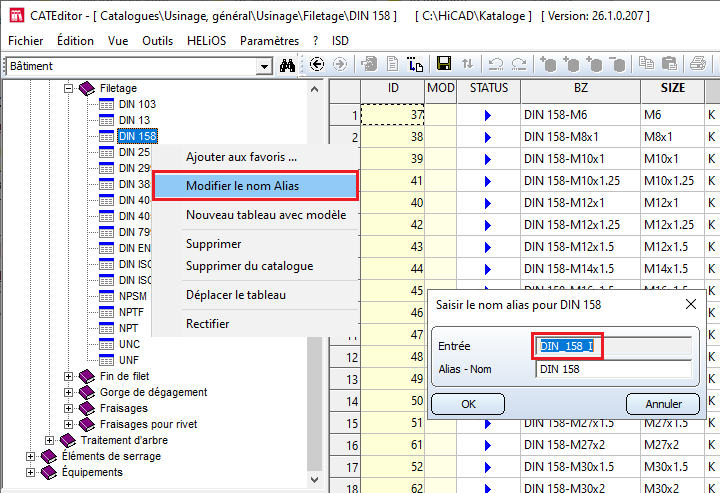This screenshot has height=493, width=720.
Task: Open the HELiOS menu
Action: (207, 41)
